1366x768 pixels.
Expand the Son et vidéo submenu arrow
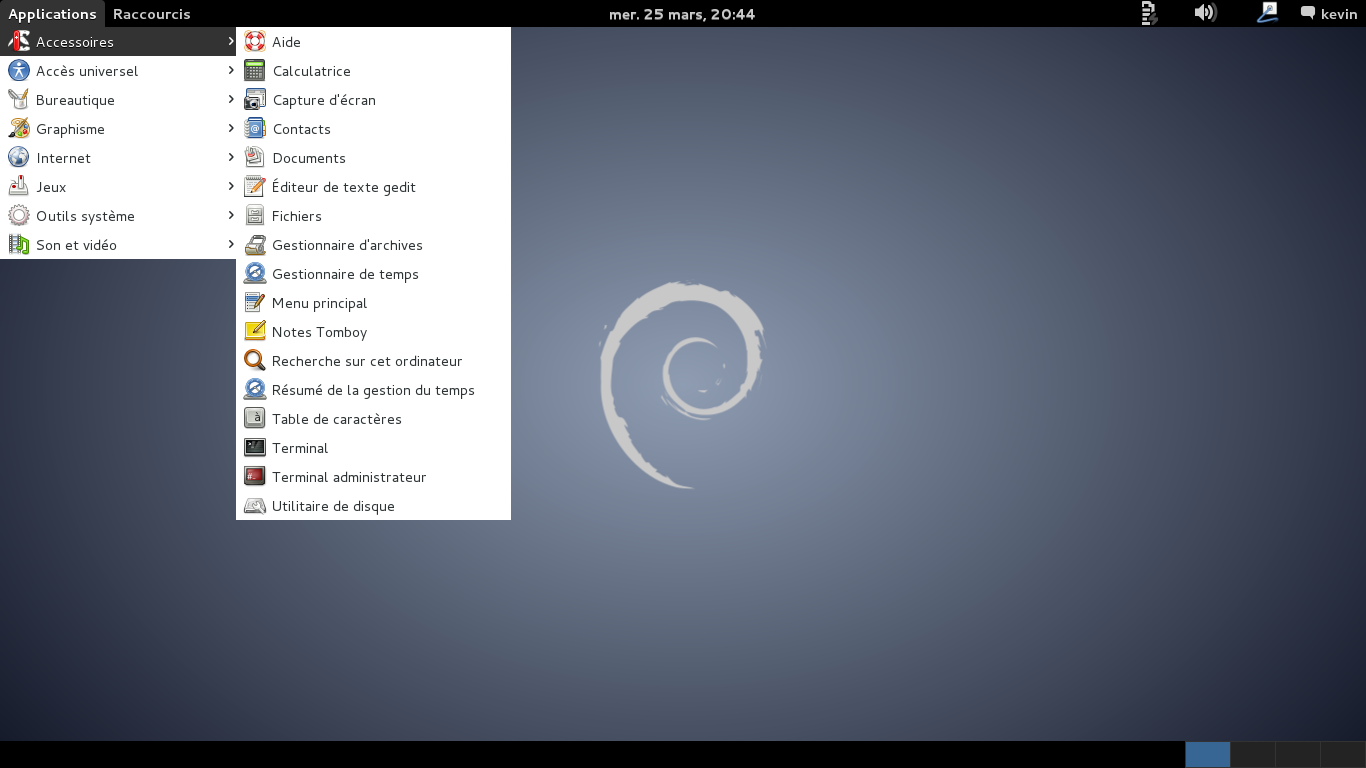[231, 244]
